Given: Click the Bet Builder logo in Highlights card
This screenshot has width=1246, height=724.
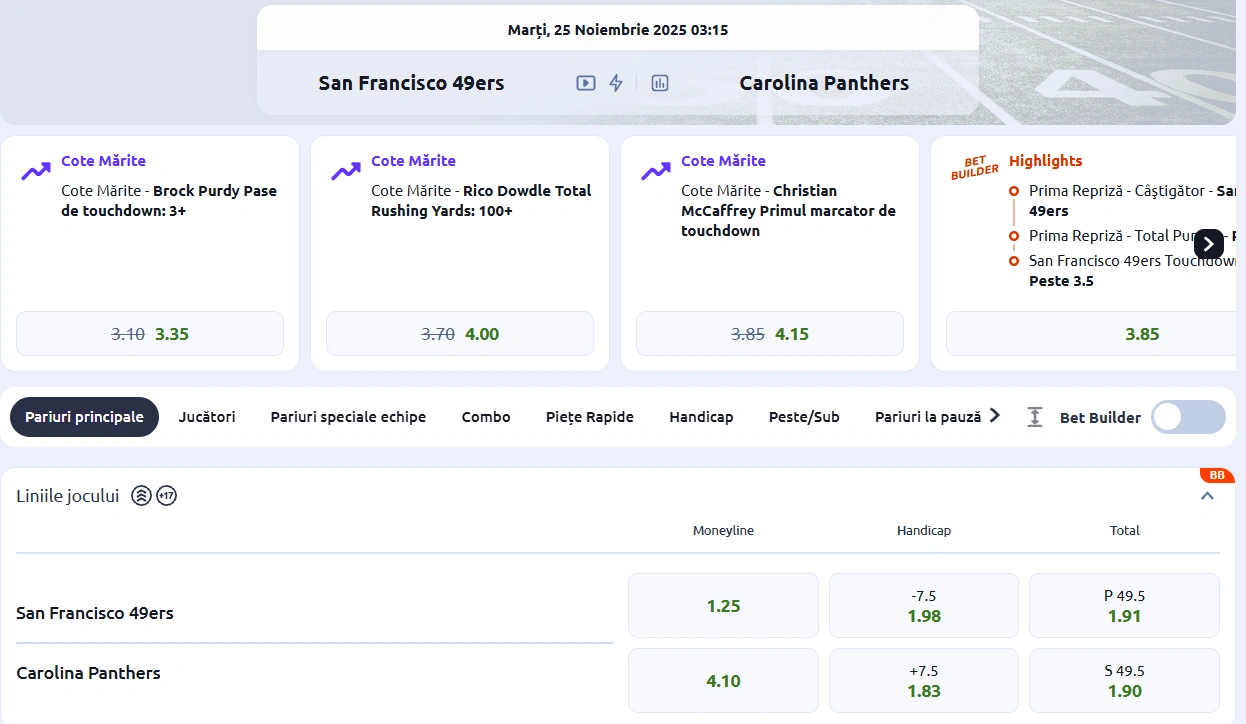Looking at the screenshot, I should pyautogui.click(x=974, y=167).
